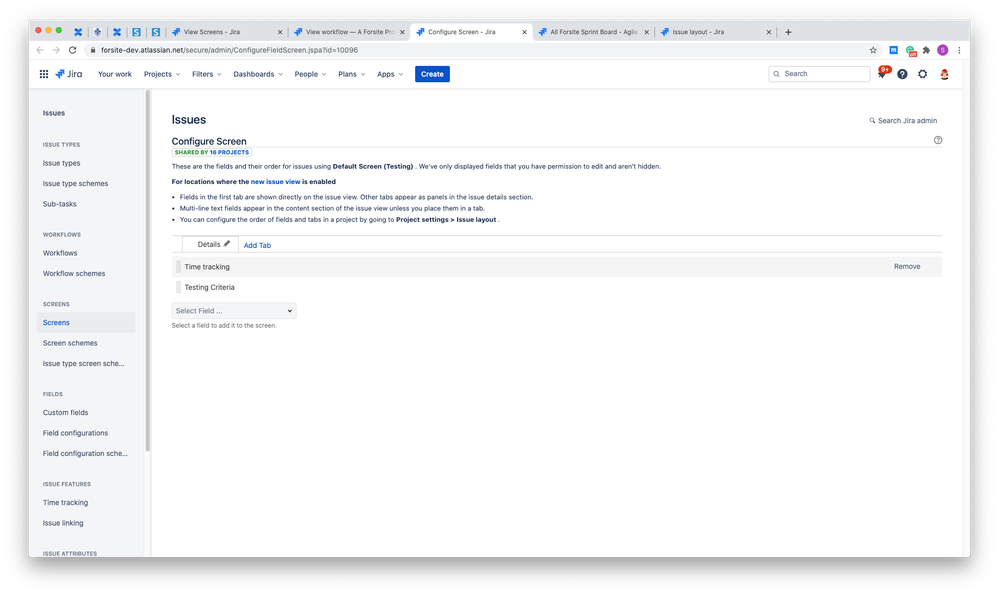Switch to the Issue layout - Jira tab
The image size is (999, 595).
click(x=715, y=32)
